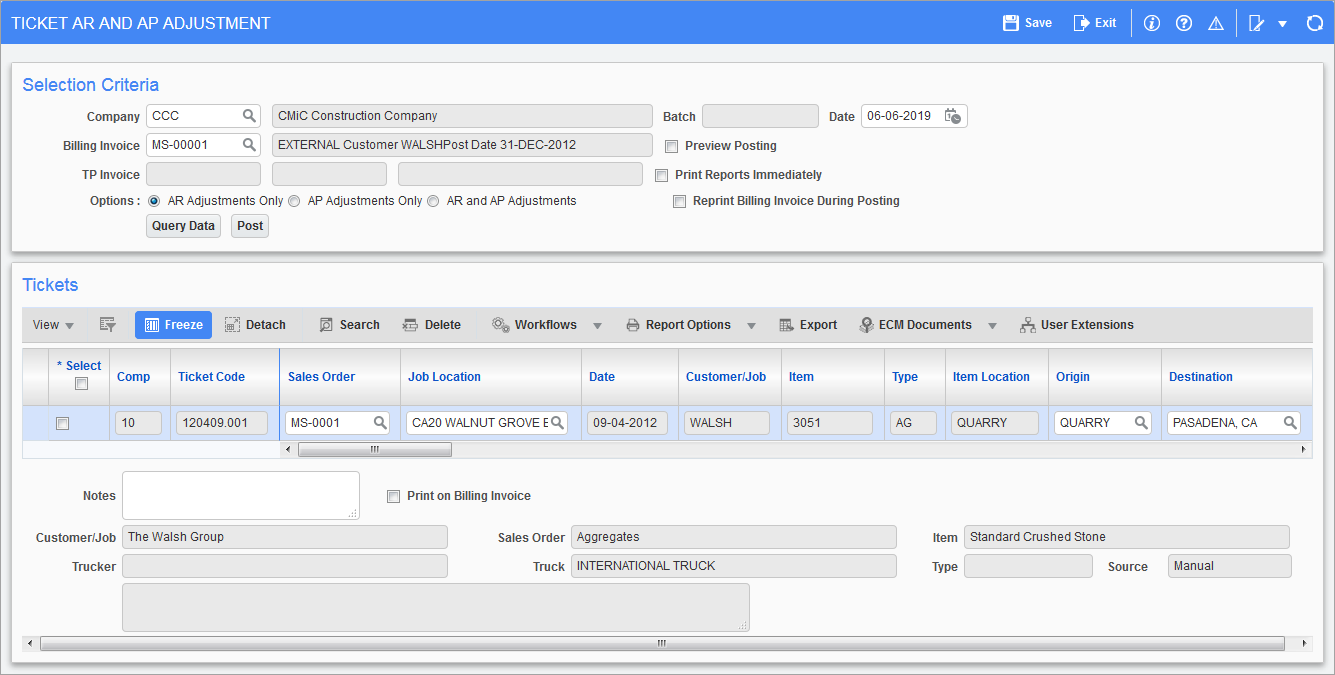
Task: Open the information icon in title bar
Action: 1151,23
